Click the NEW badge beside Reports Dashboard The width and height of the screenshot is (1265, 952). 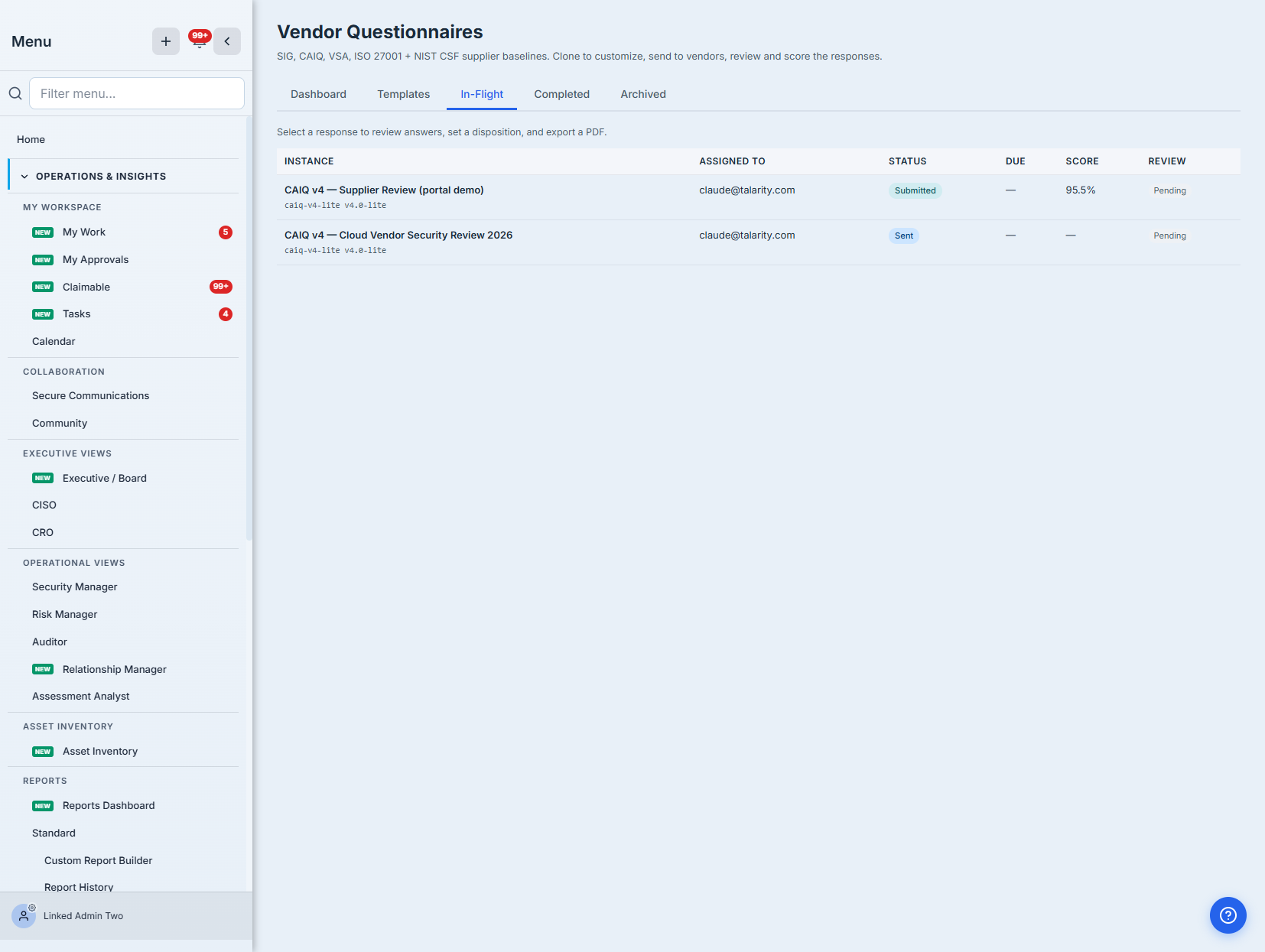[x=43, y=806]
